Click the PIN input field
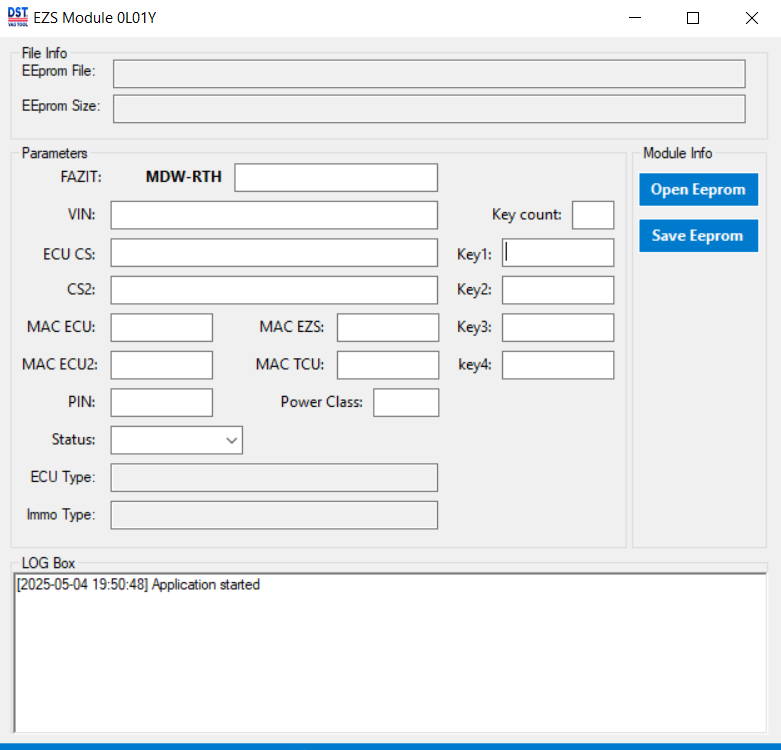781x750 pixels. click(162, 402)
